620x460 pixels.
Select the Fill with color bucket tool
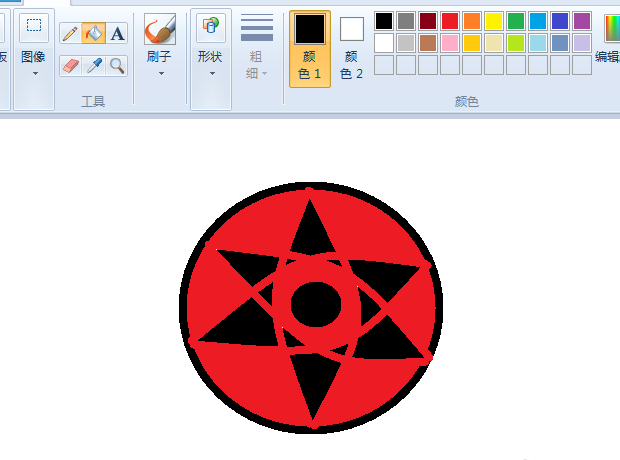(94, 33)
